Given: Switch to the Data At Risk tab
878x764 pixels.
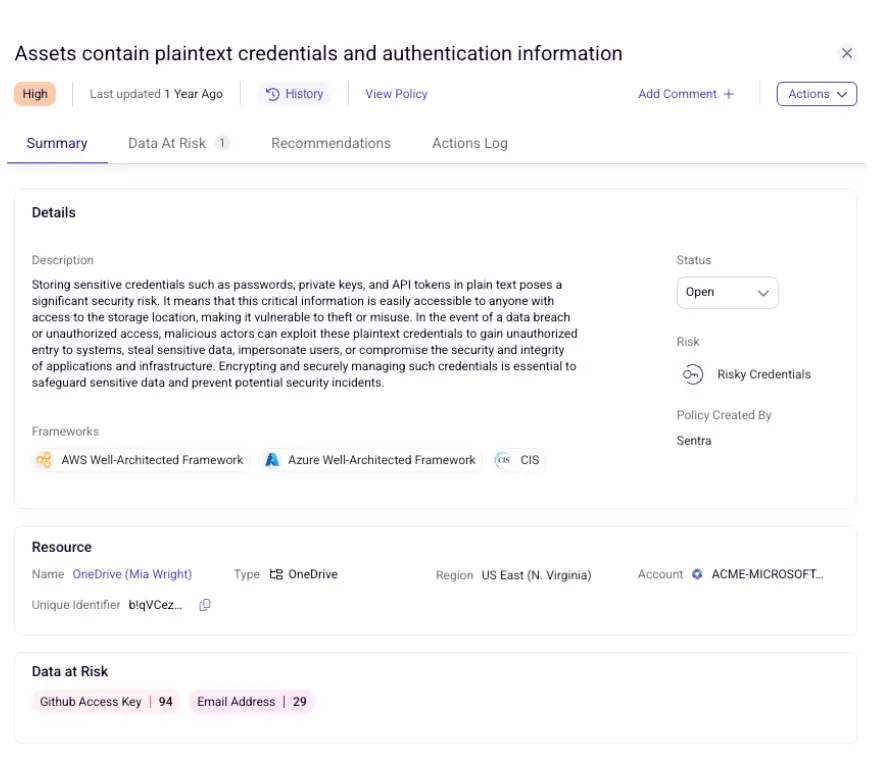Looking at the screenshot, I should click(x=168, y=143).
